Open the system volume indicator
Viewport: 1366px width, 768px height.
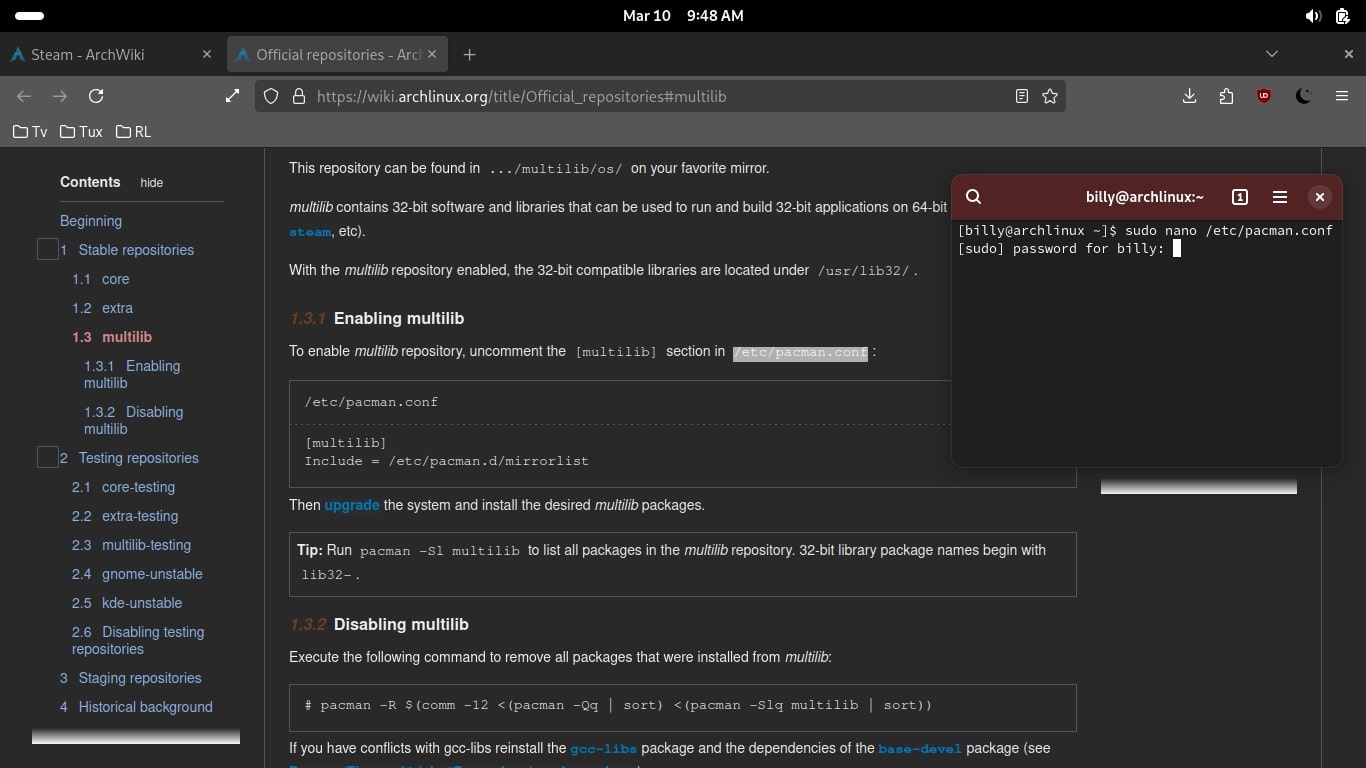[1313, 16]
